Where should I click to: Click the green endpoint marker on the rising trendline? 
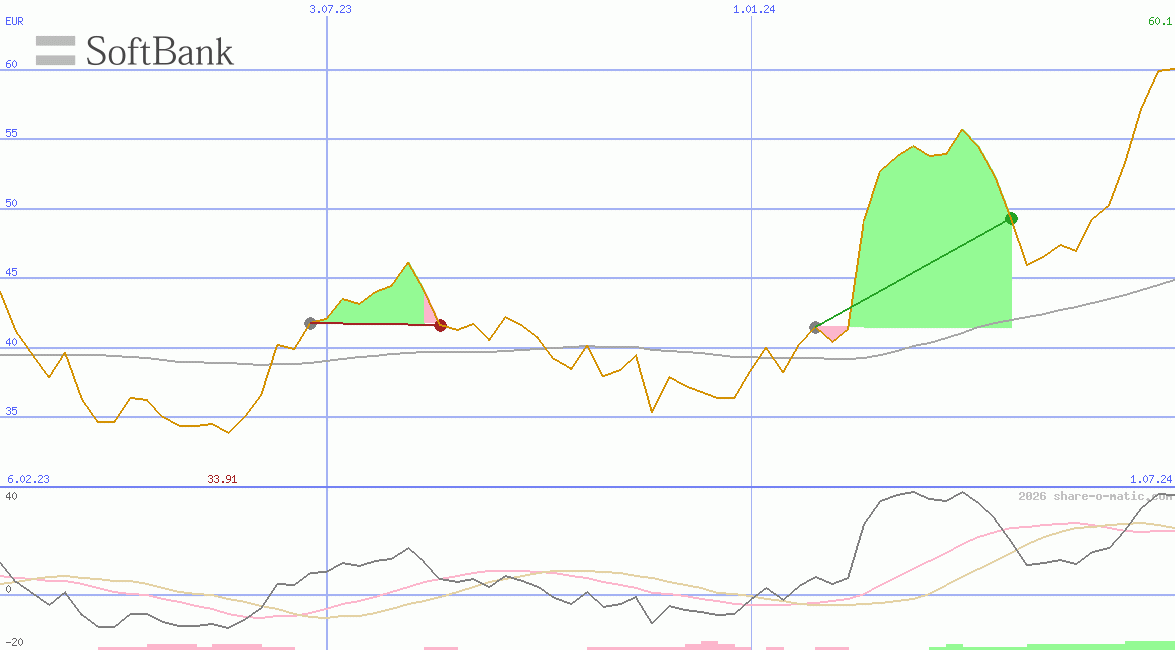click(1010, 217)
